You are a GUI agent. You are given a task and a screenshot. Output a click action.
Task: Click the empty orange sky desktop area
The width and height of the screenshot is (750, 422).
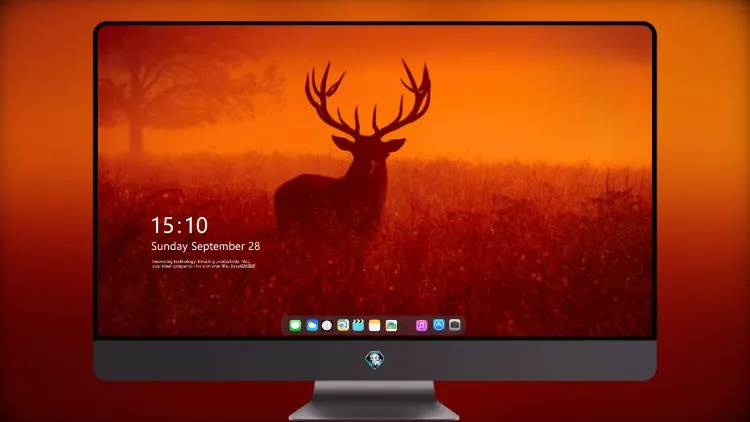[526, 86]
